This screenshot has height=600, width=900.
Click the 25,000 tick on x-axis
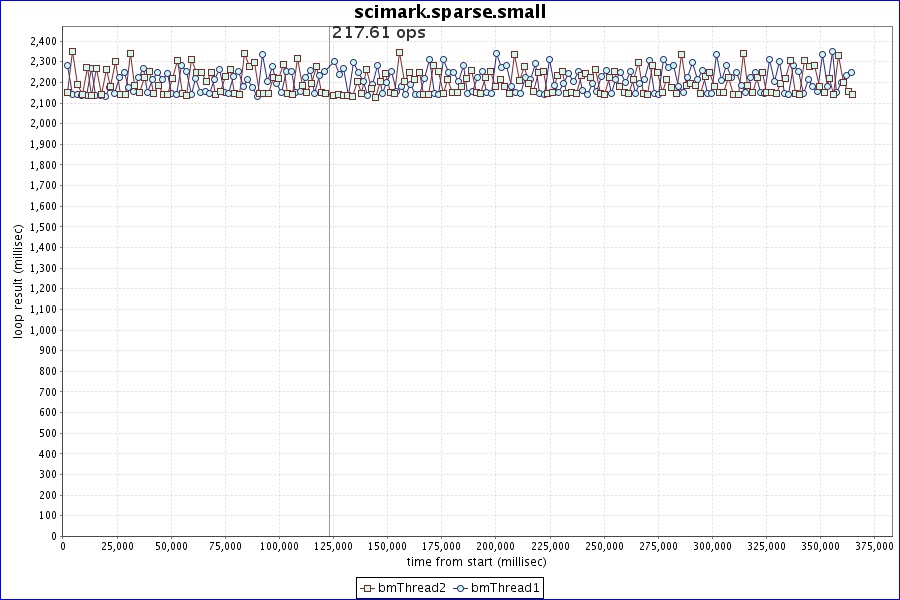pyautogui.click(x=117, y=547)
